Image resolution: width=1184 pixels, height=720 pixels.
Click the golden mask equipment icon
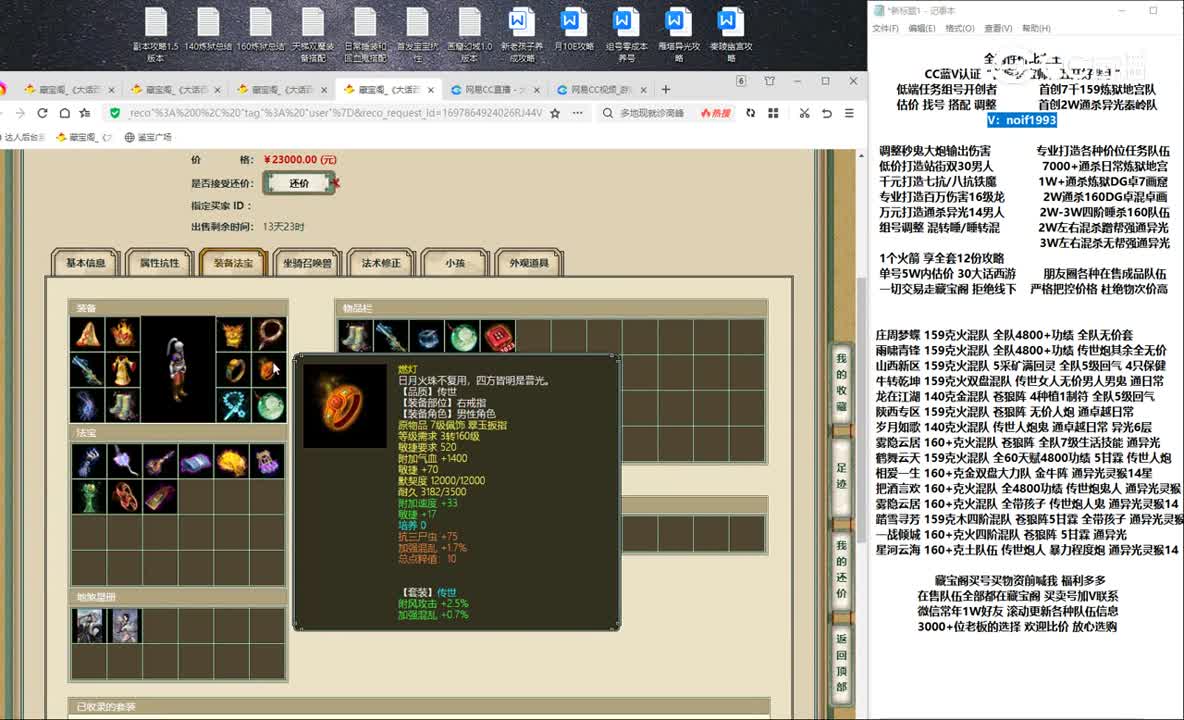234,334
